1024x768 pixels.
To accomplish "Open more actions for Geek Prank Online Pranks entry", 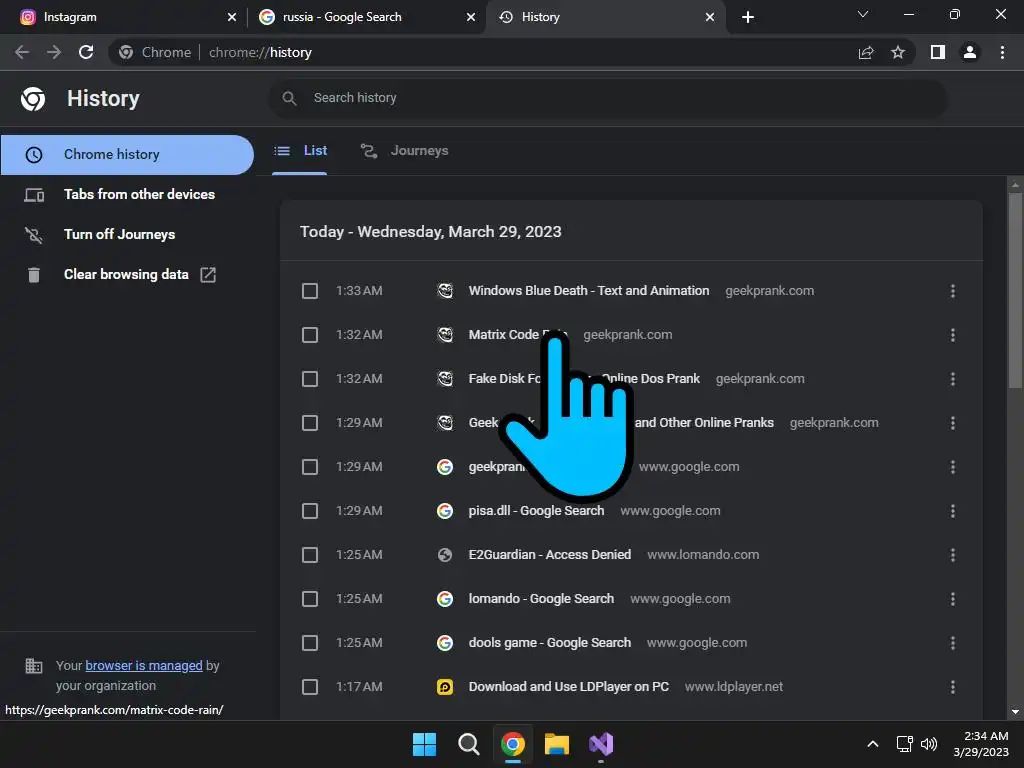I will point(953,423).
